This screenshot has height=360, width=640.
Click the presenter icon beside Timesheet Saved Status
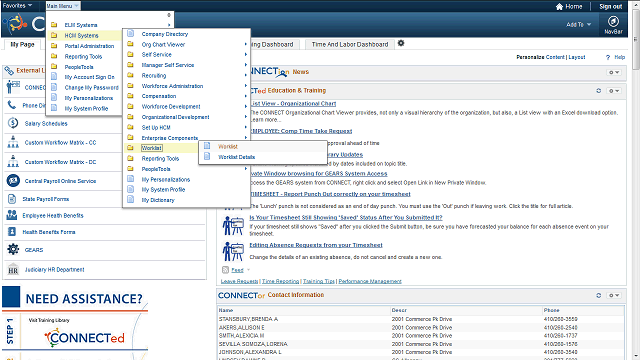coord(233,225)
